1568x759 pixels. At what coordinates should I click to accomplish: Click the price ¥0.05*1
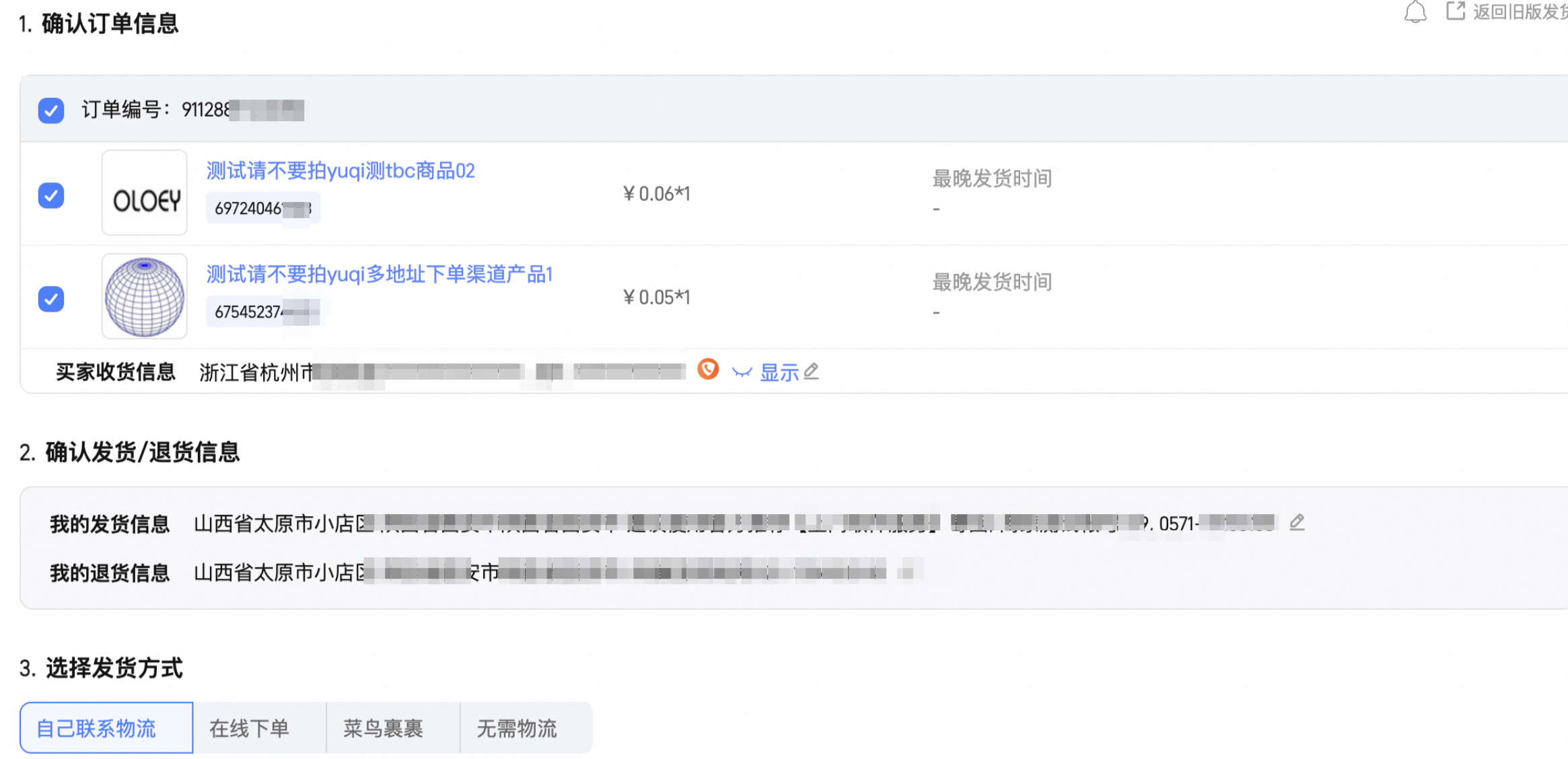[x=657, y=297]
